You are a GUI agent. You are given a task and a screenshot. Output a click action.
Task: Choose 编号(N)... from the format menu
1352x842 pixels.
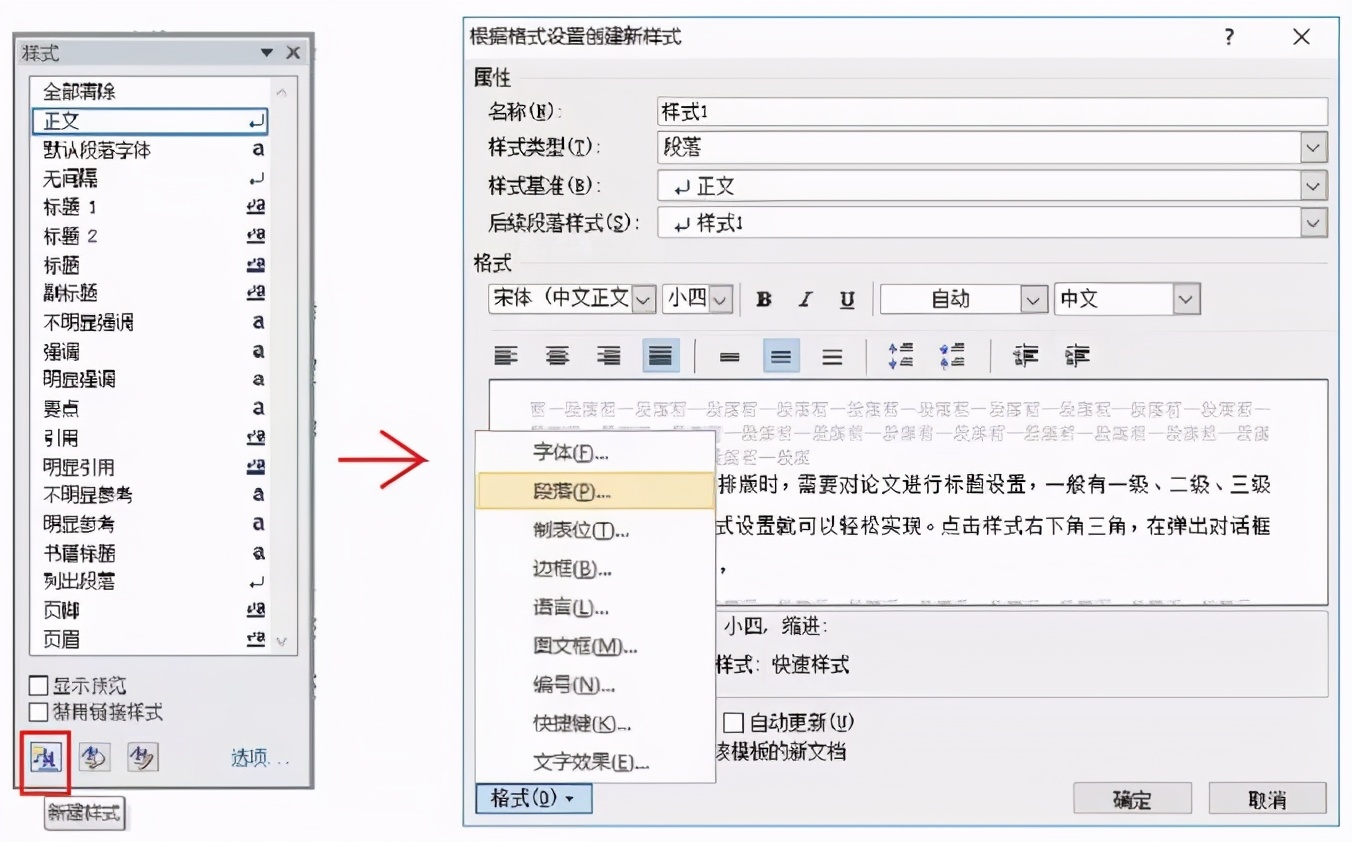coord(596,685)
